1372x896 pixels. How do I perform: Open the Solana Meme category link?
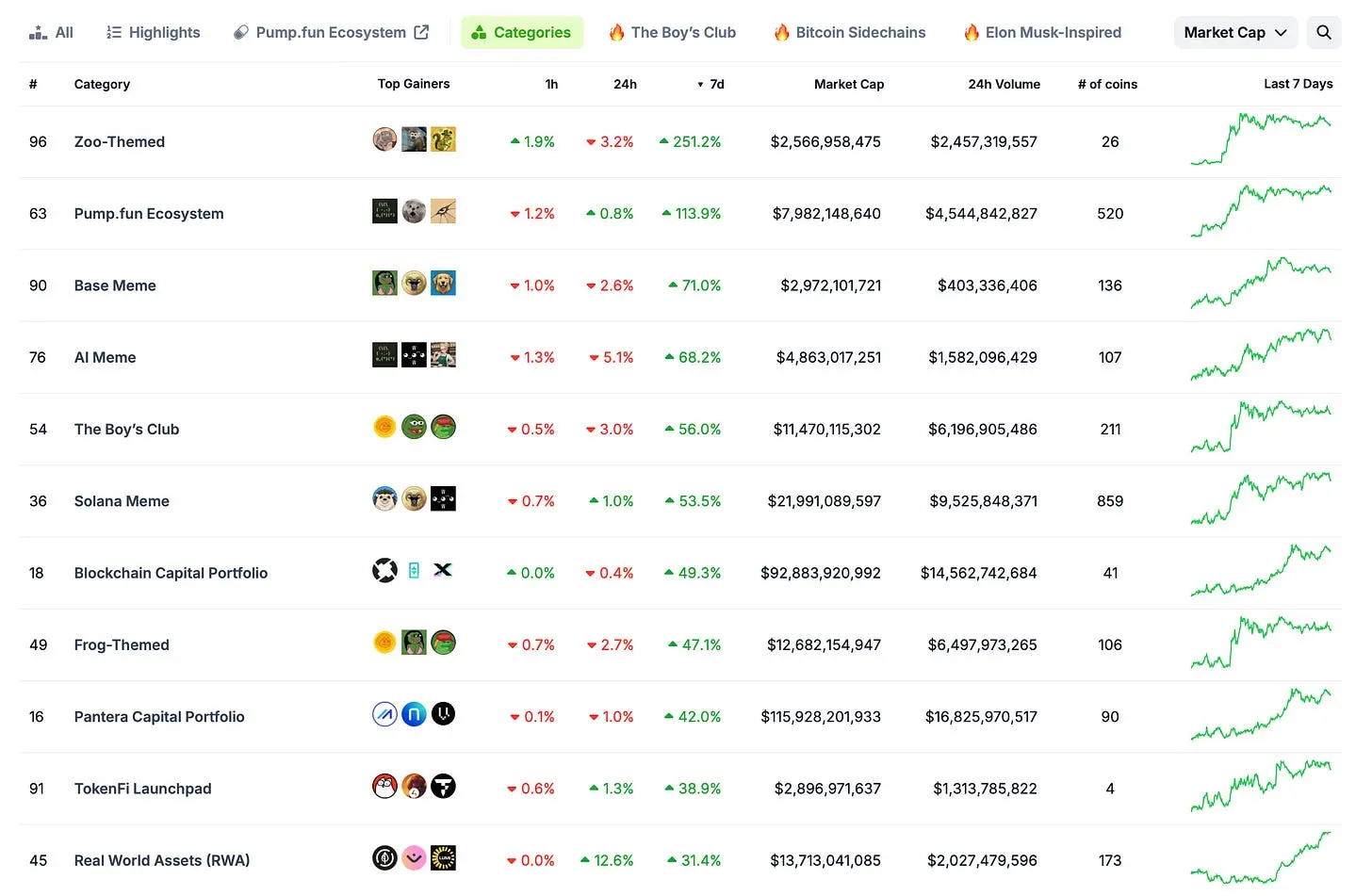pos(122,501)
